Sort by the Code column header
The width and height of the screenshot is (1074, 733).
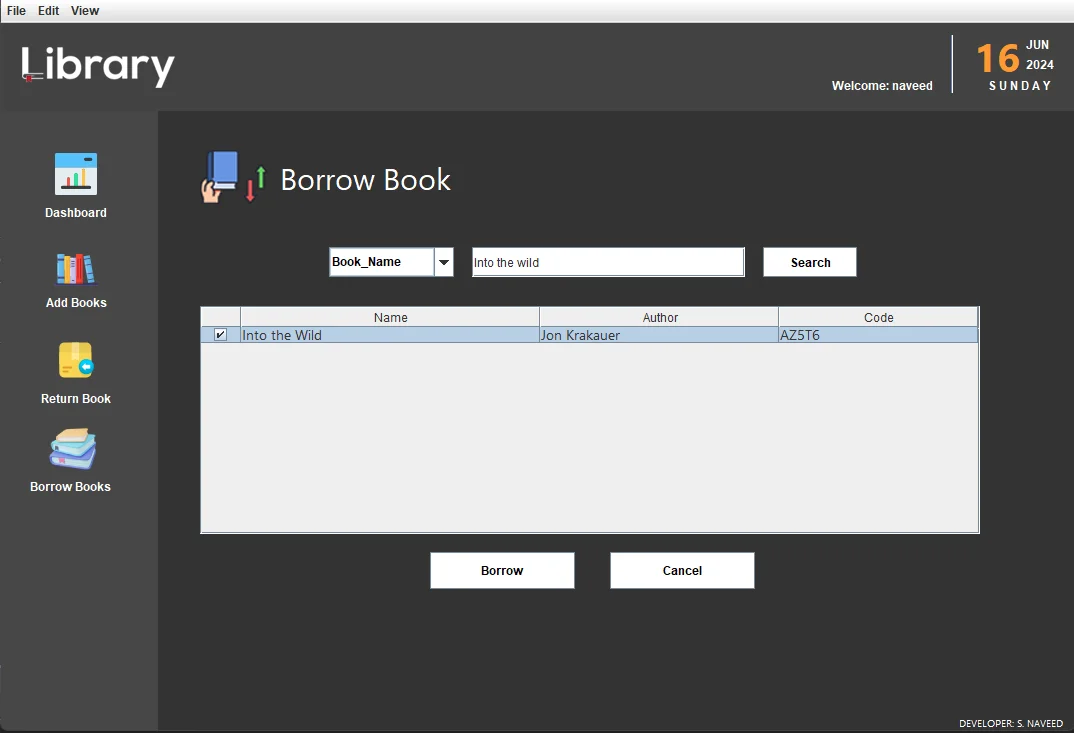point(878,317)
